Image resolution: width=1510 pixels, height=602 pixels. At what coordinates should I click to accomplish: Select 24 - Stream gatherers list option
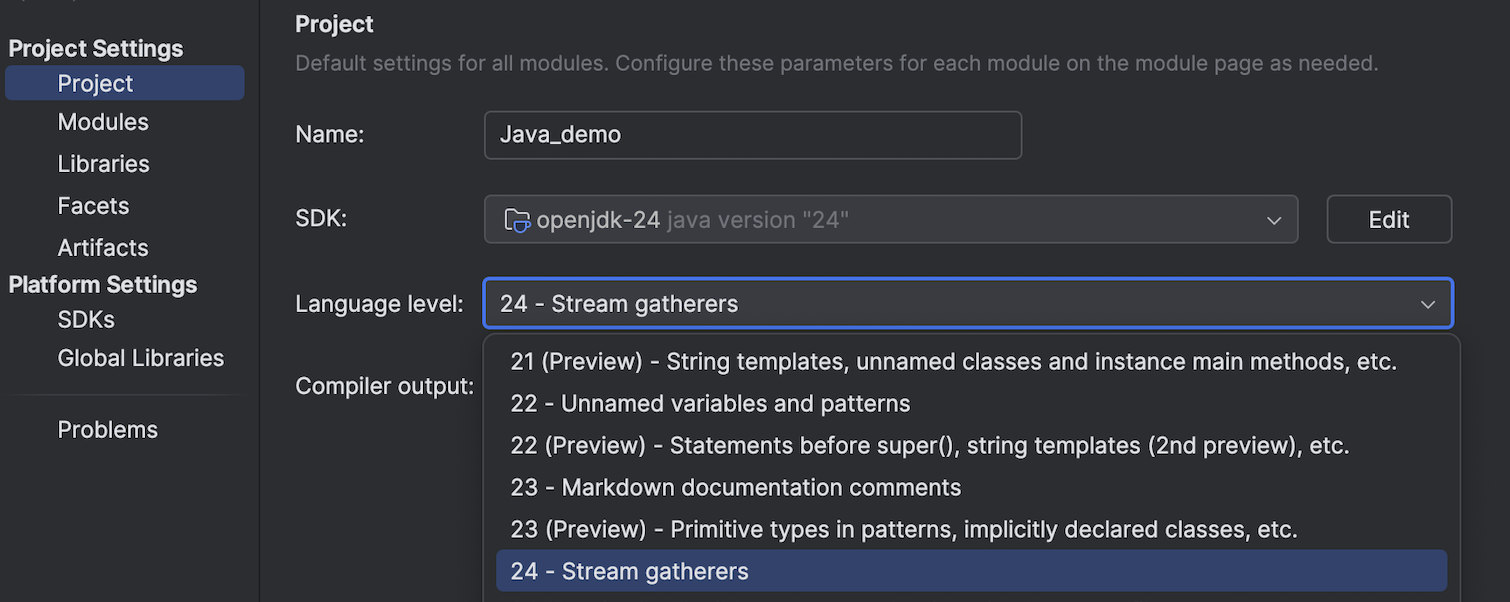point(629,572)
